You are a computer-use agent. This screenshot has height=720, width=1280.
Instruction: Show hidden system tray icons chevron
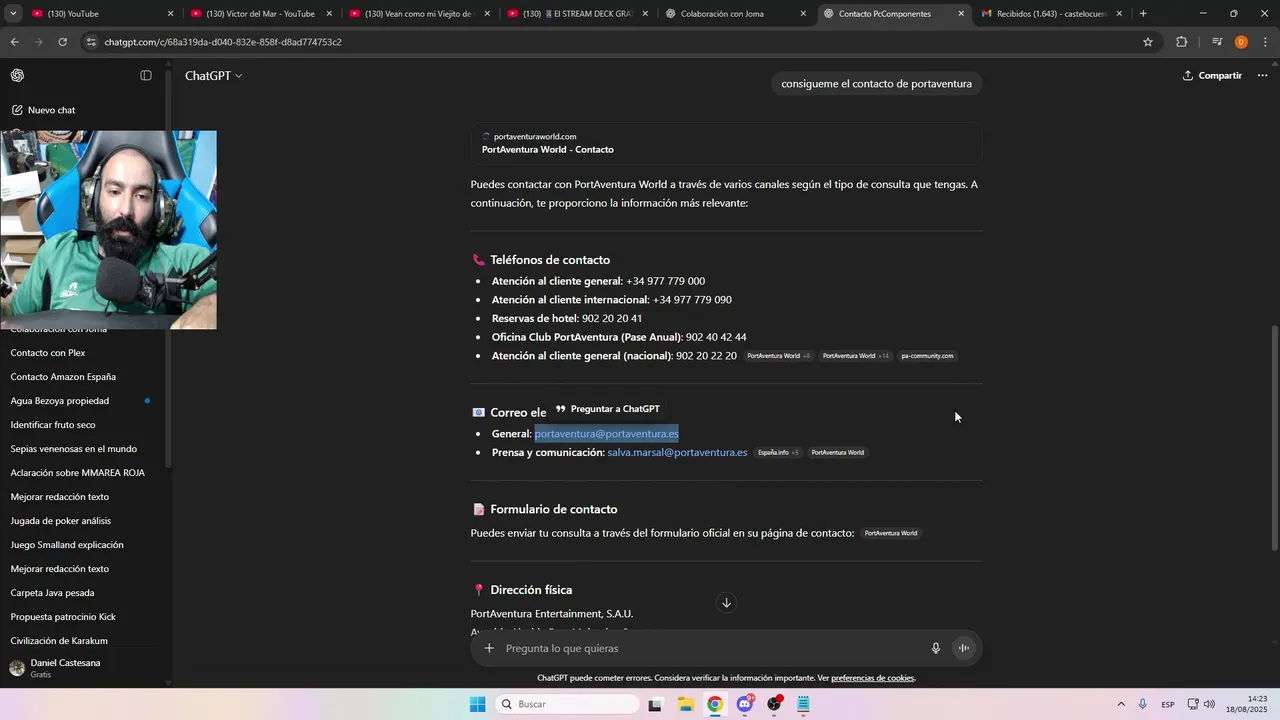click(x=1120, y=704)
